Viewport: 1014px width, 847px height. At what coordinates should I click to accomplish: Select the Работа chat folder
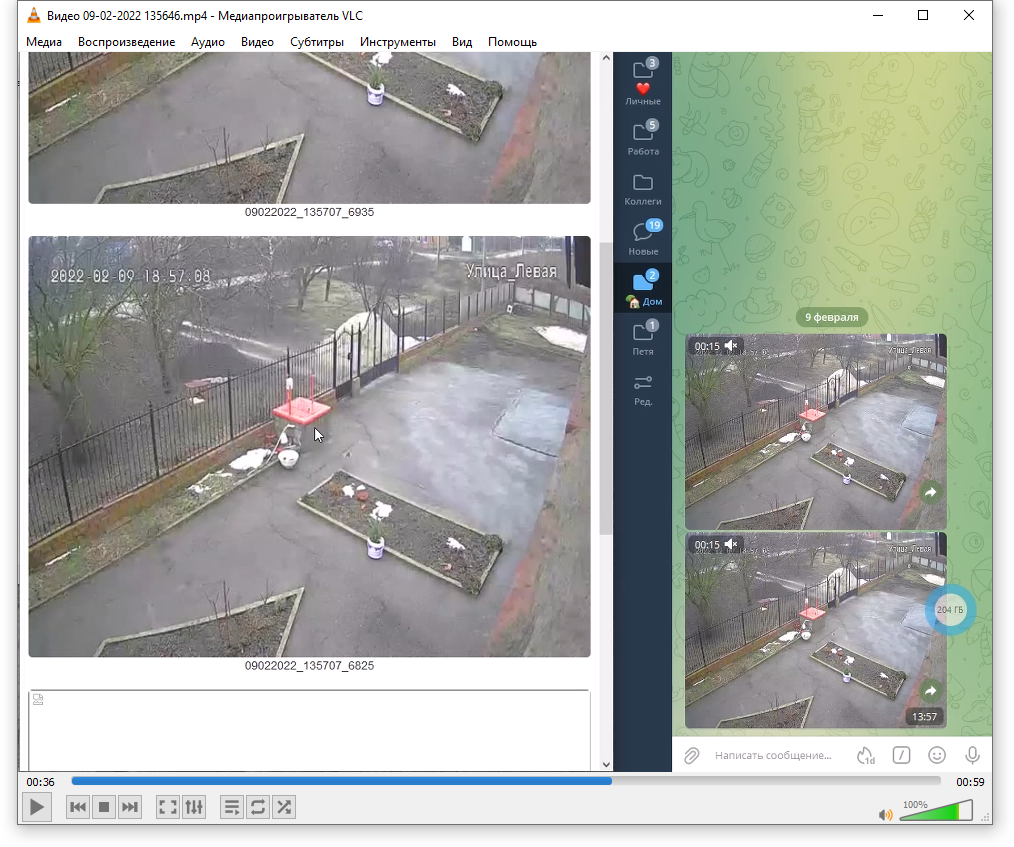tap(643, 137)
